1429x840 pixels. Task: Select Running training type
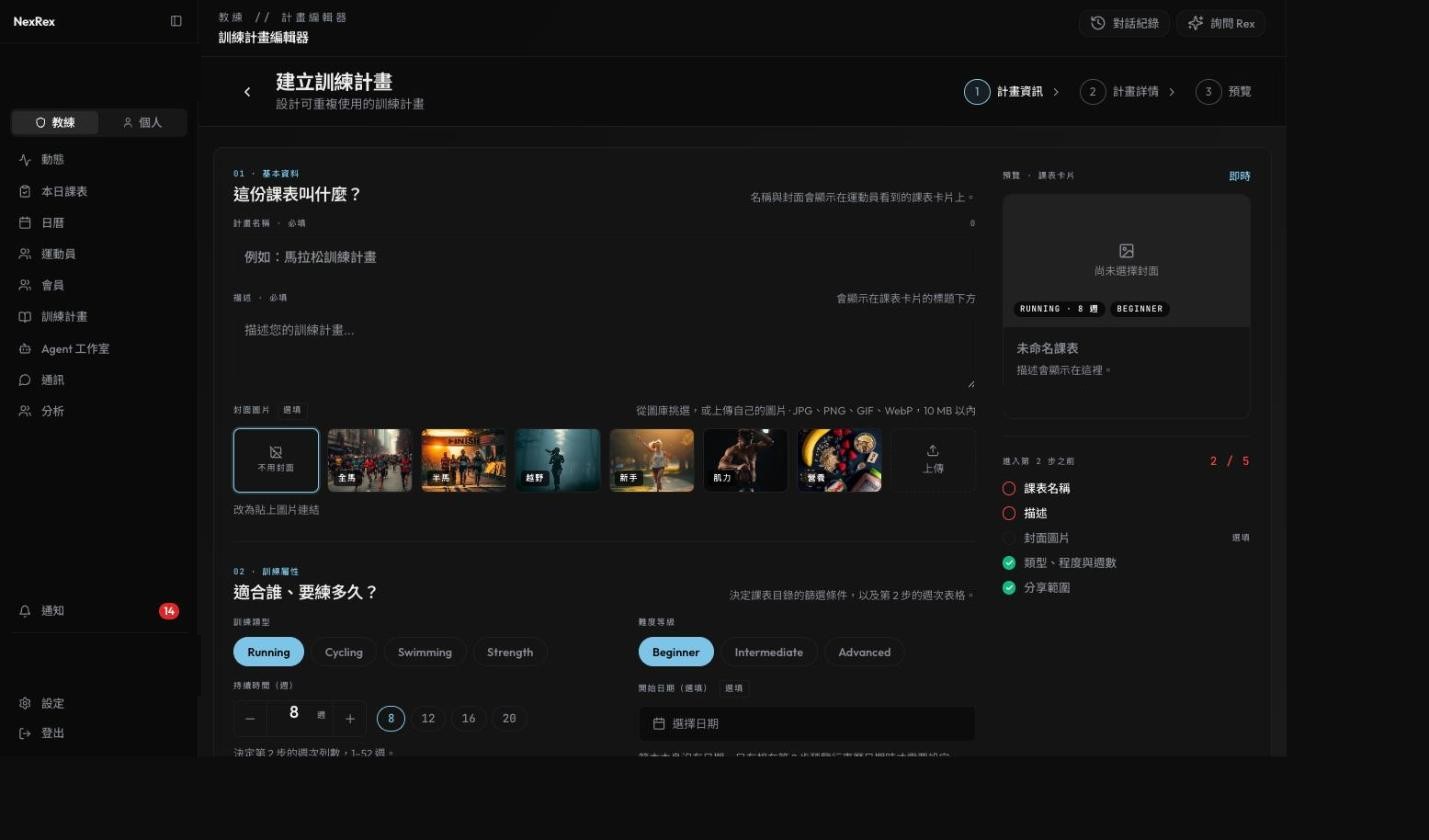[x=268, y=652]
